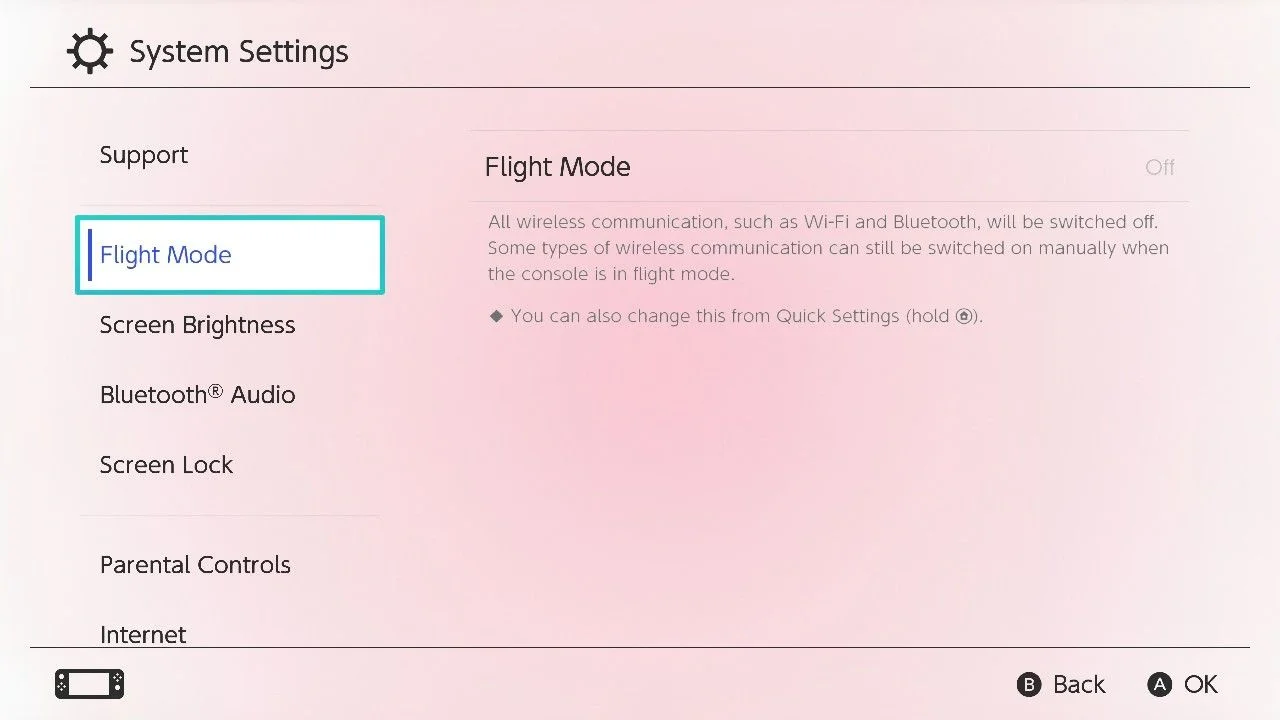Click the home button icon in the hint text
The width and height of the screenshot is (1280, 720).
(x=964, y=316)
